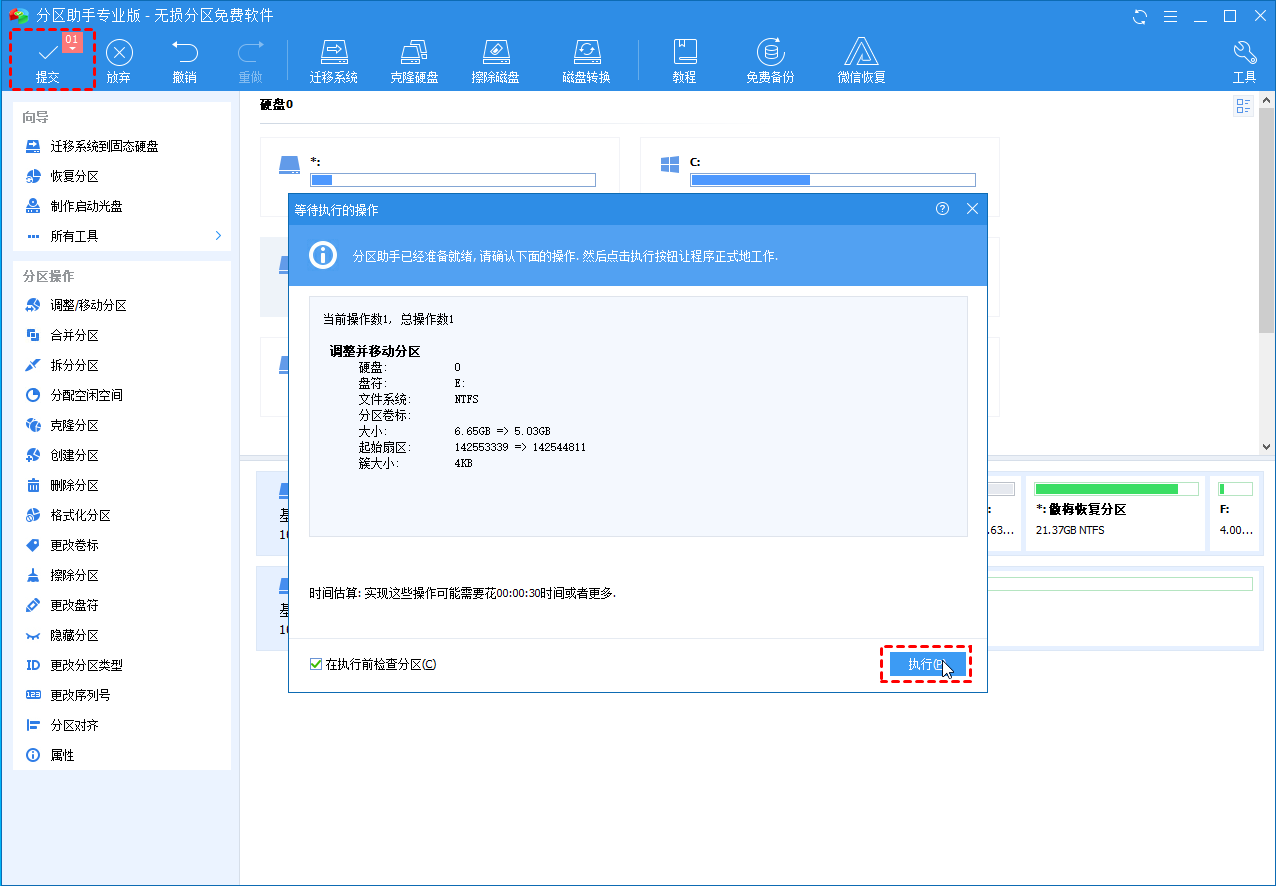Uncheck 在执行前检查分区 checkbox
This screenshot has height=886, width=1276.
pos(316,664)
